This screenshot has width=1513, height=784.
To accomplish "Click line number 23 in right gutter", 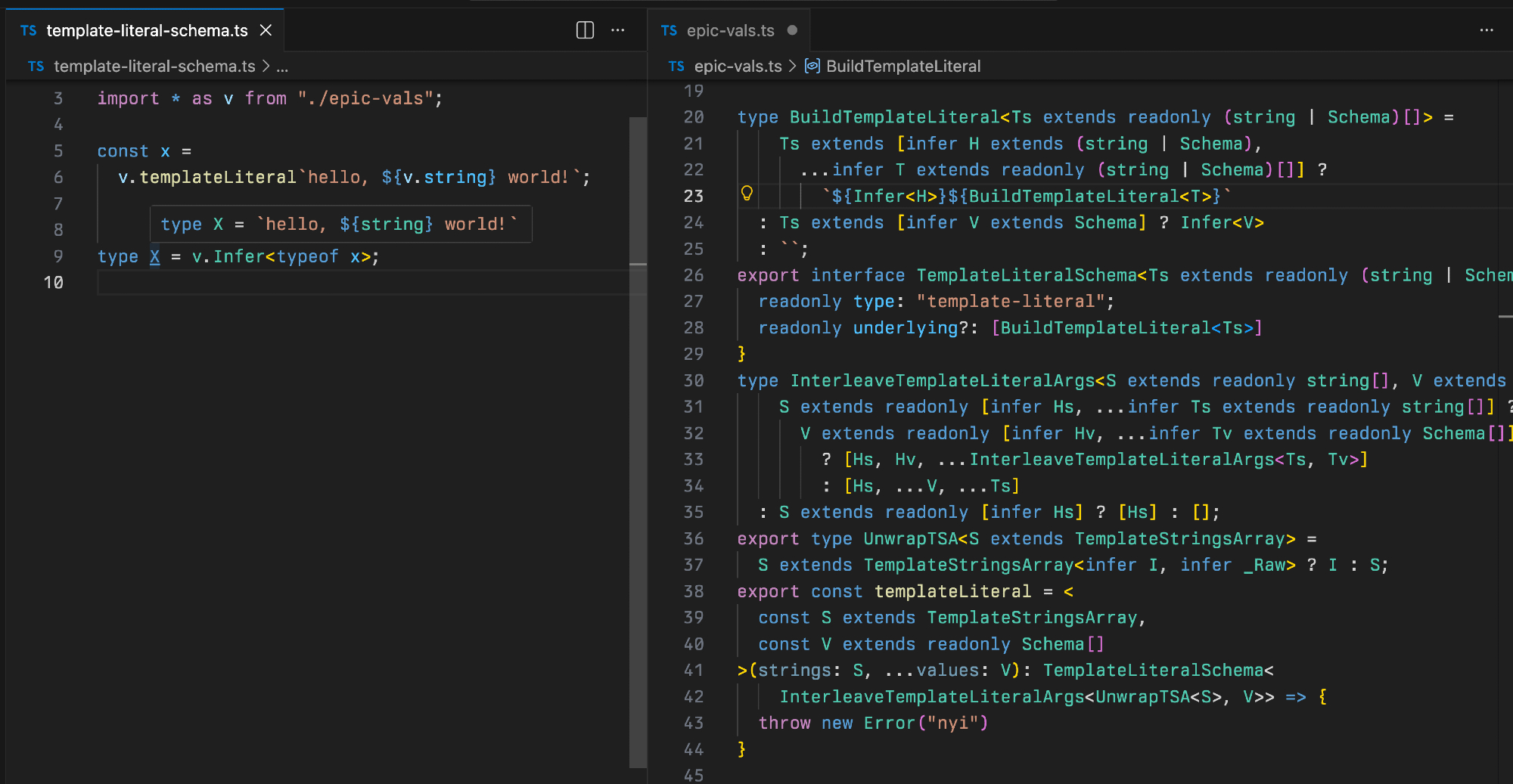I will pos(693,197).
